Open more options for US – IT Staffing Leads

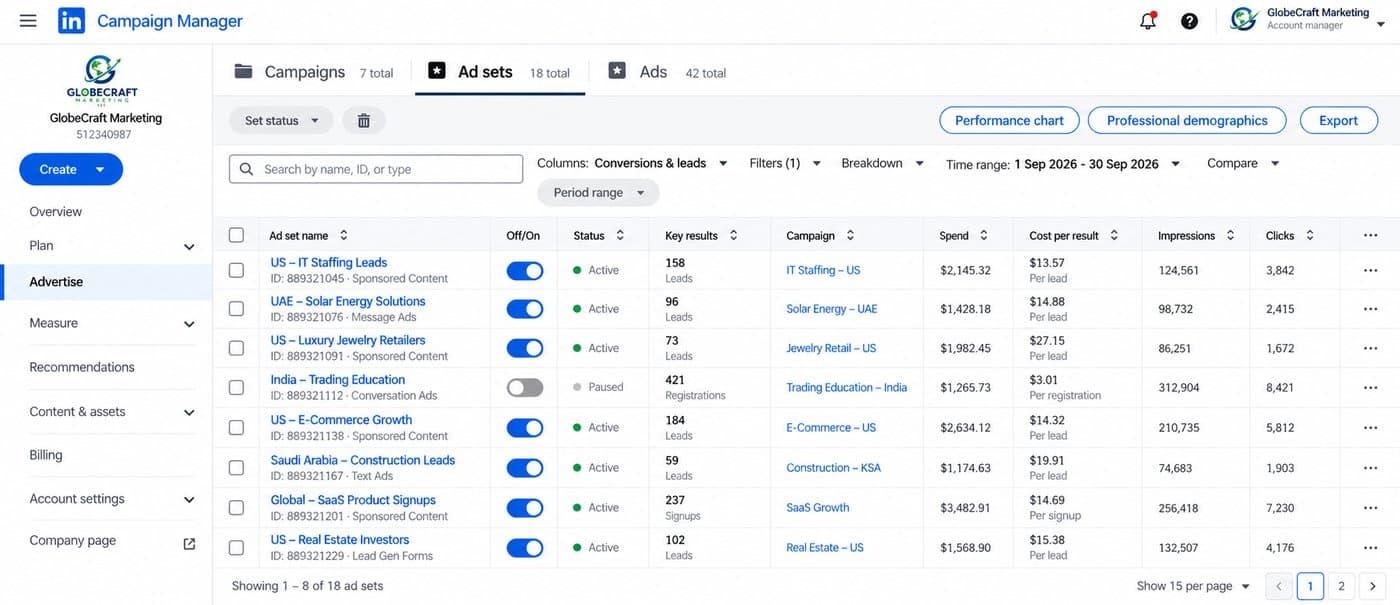(x=1370, y=270)
